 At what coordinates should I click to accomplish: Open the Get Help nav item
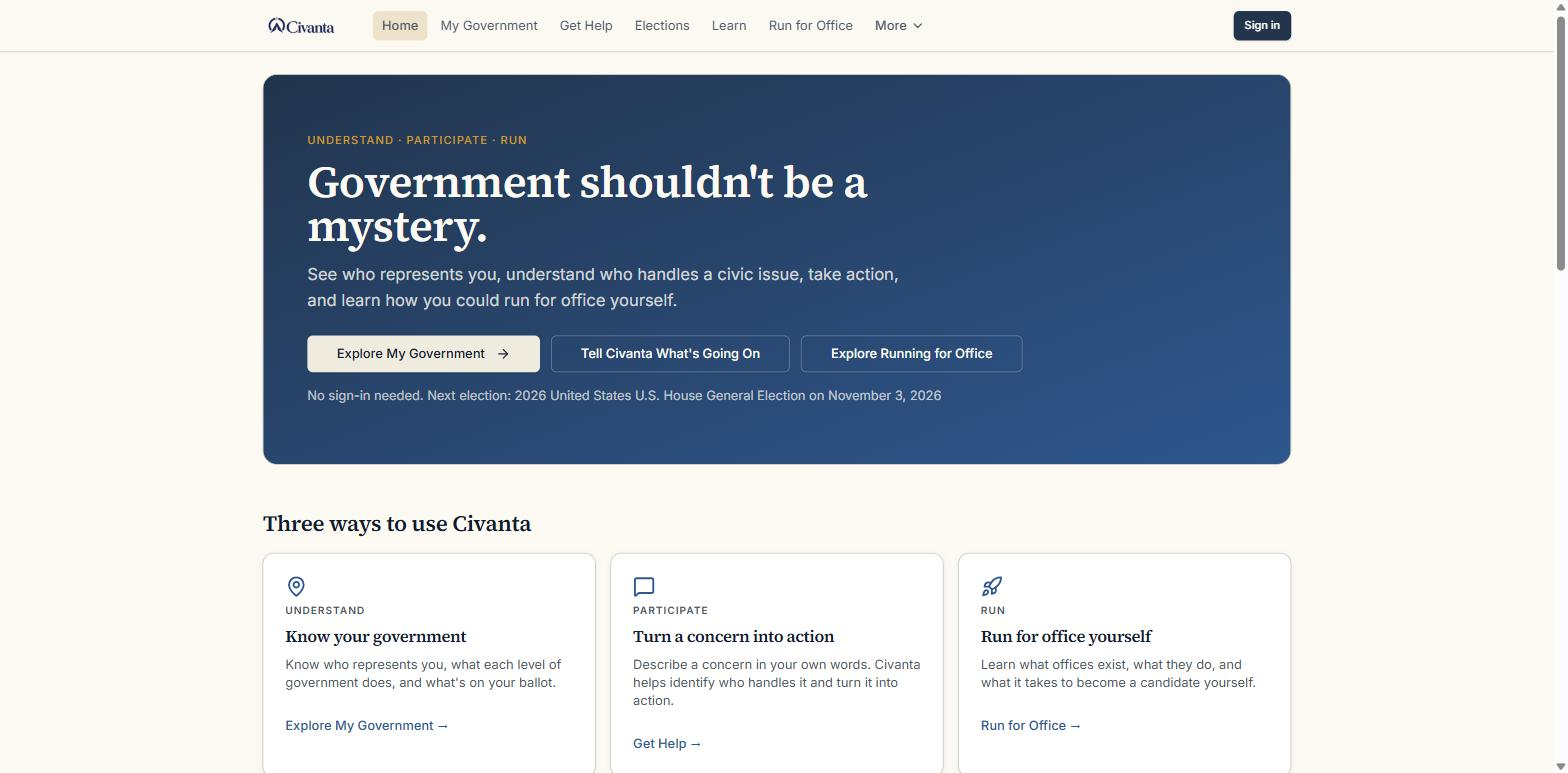tap(586, 26)
